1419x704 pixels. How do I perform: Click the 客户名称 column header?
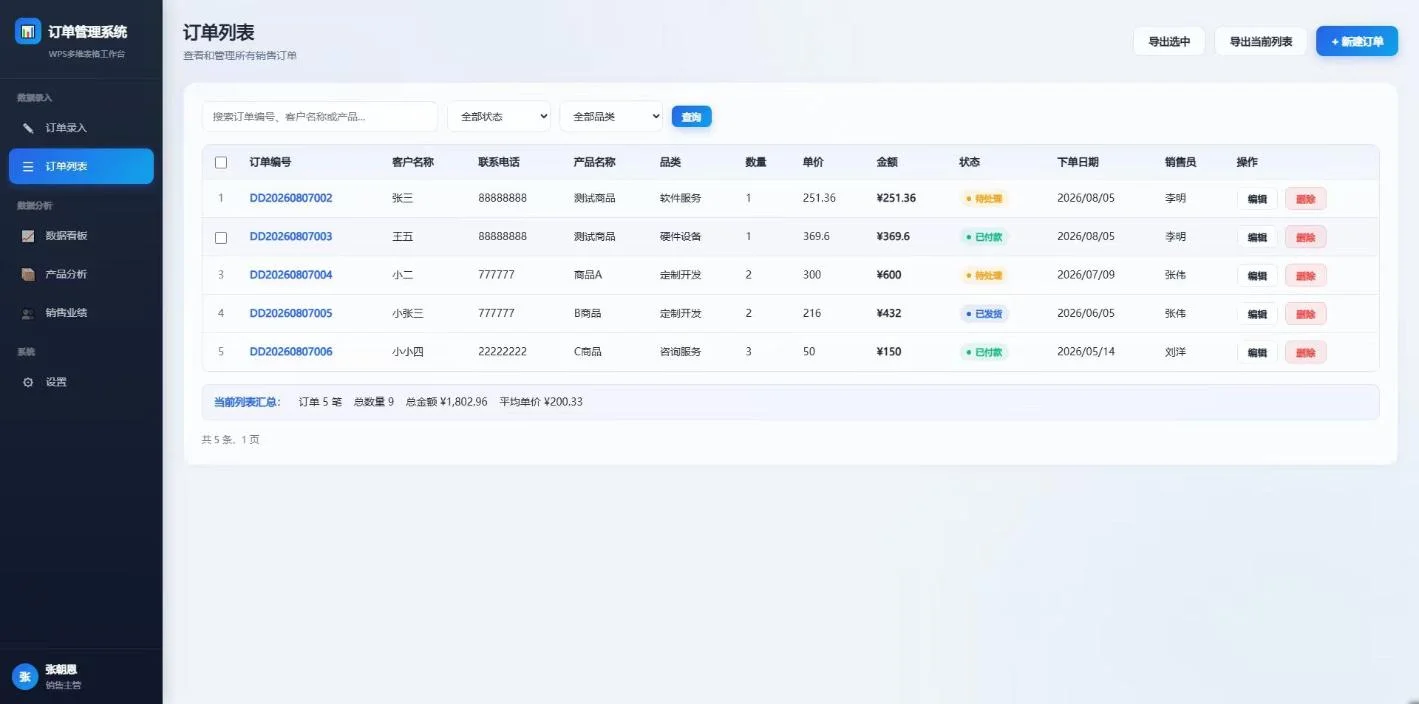pos(413,162)
